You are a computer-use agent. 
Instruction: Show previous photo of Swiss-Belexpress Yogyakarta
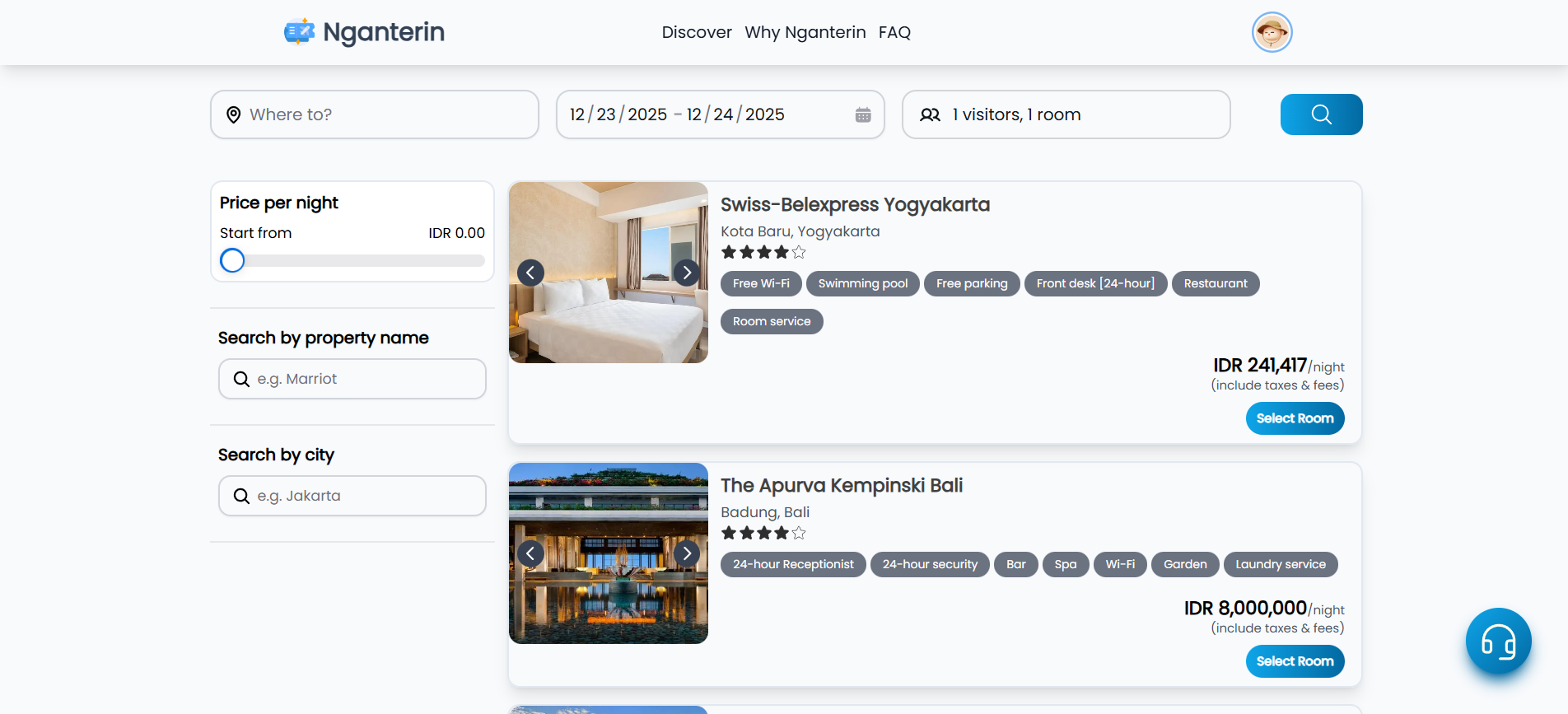[x=530, y=273]
